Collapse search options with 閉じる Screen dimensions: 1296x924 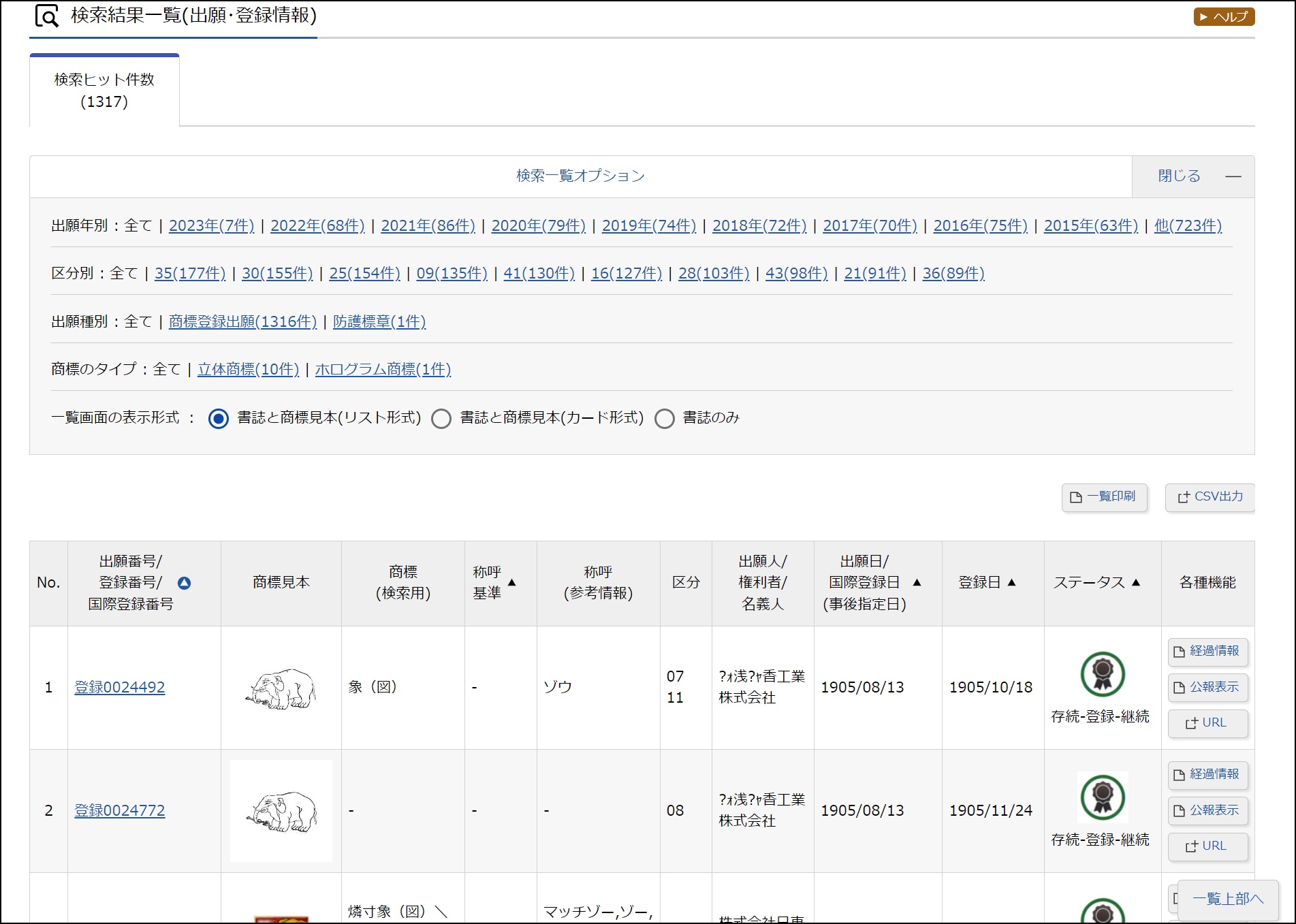click(1192, 176)
